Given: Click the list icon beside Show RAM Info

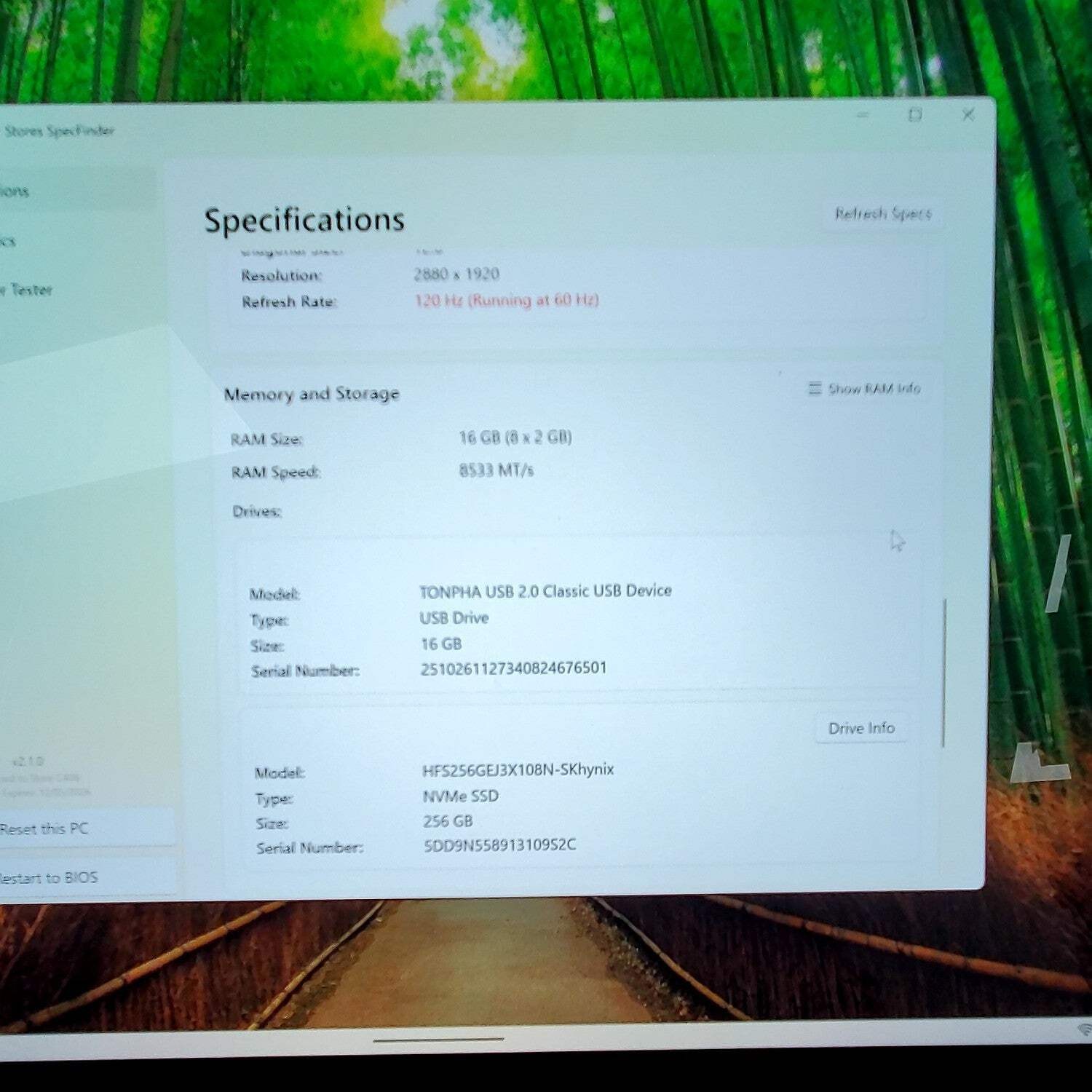Looking at the screenshot, I should pyautogui.click(x=815, y=388).
